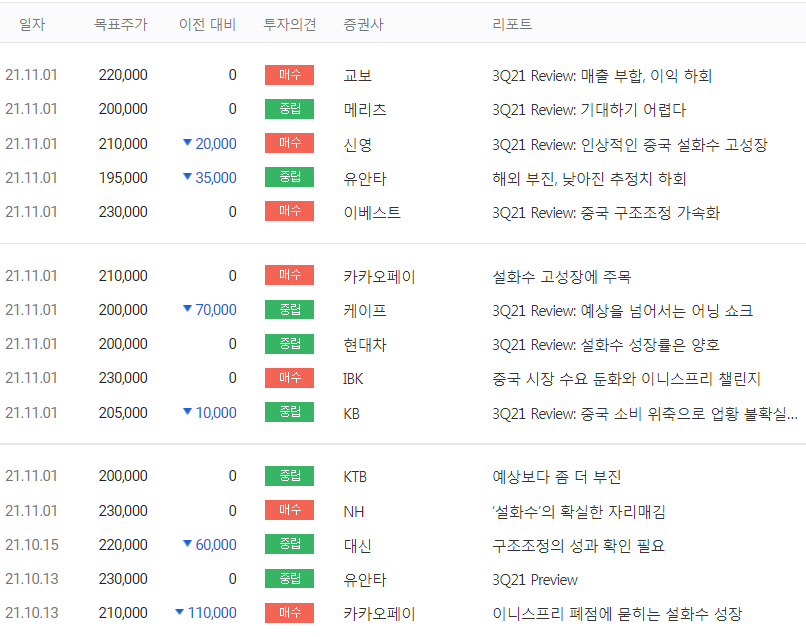This screenshot has width=806, height=637.
Task: Select the ▼20,000 change value
Action: pyautogui.click(x=210, y=144)
